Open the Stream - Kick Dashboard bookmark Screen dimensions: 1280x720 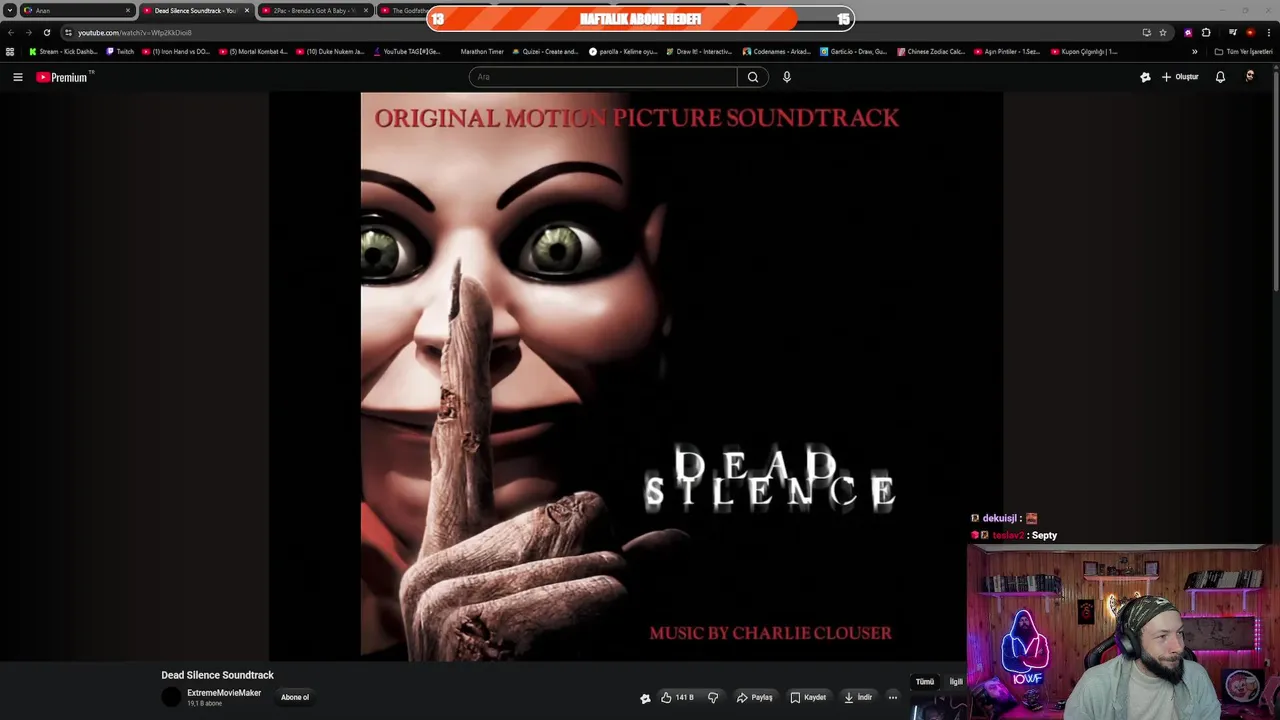point(63,51)
